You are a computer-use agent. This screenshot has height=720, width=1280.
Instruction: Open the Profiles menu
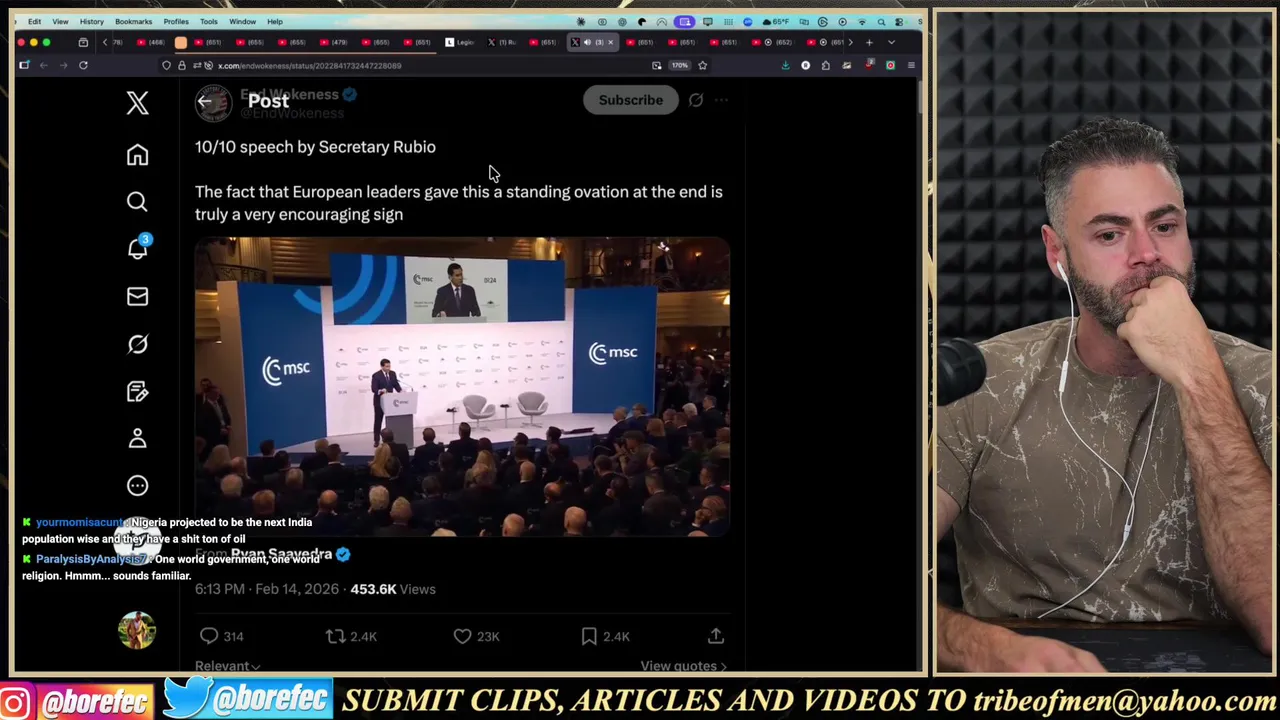[x=176, y=21]
